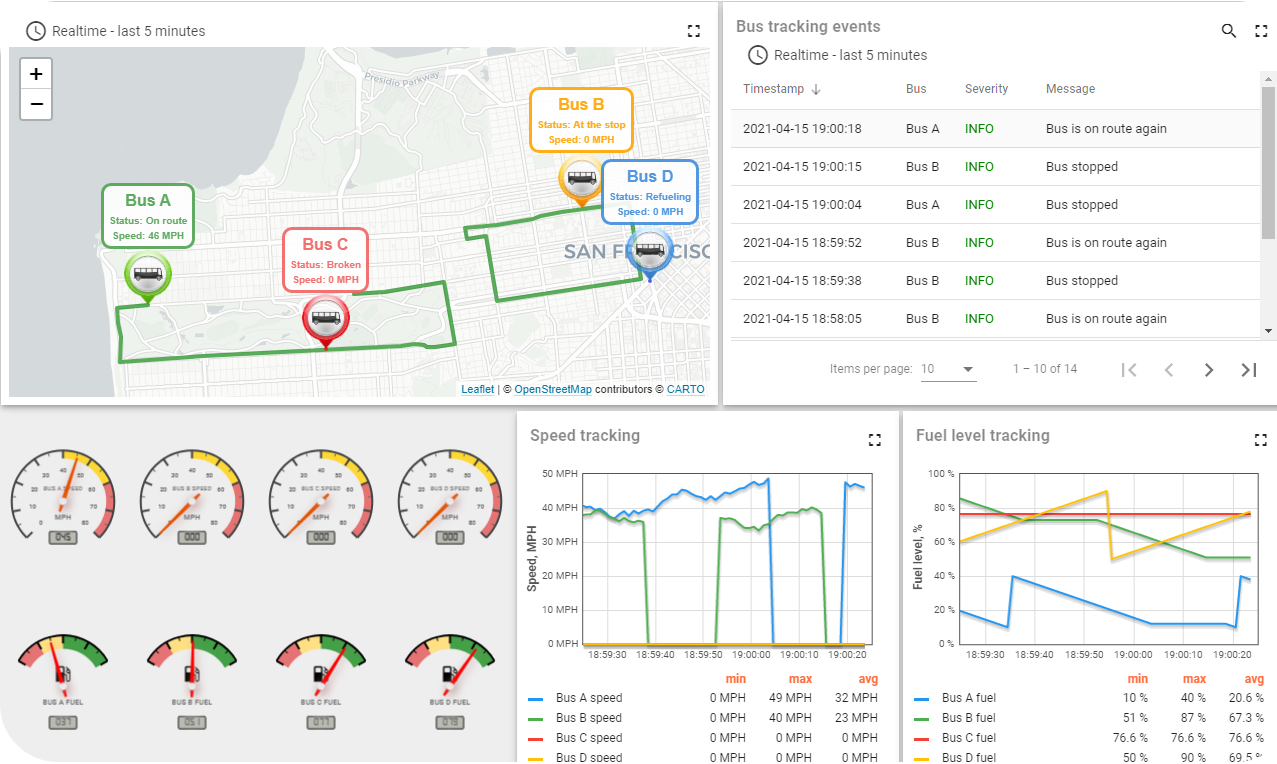Search the Bus tracking events table
The width and height of the screenshot is (1277, 764).
1229,31
